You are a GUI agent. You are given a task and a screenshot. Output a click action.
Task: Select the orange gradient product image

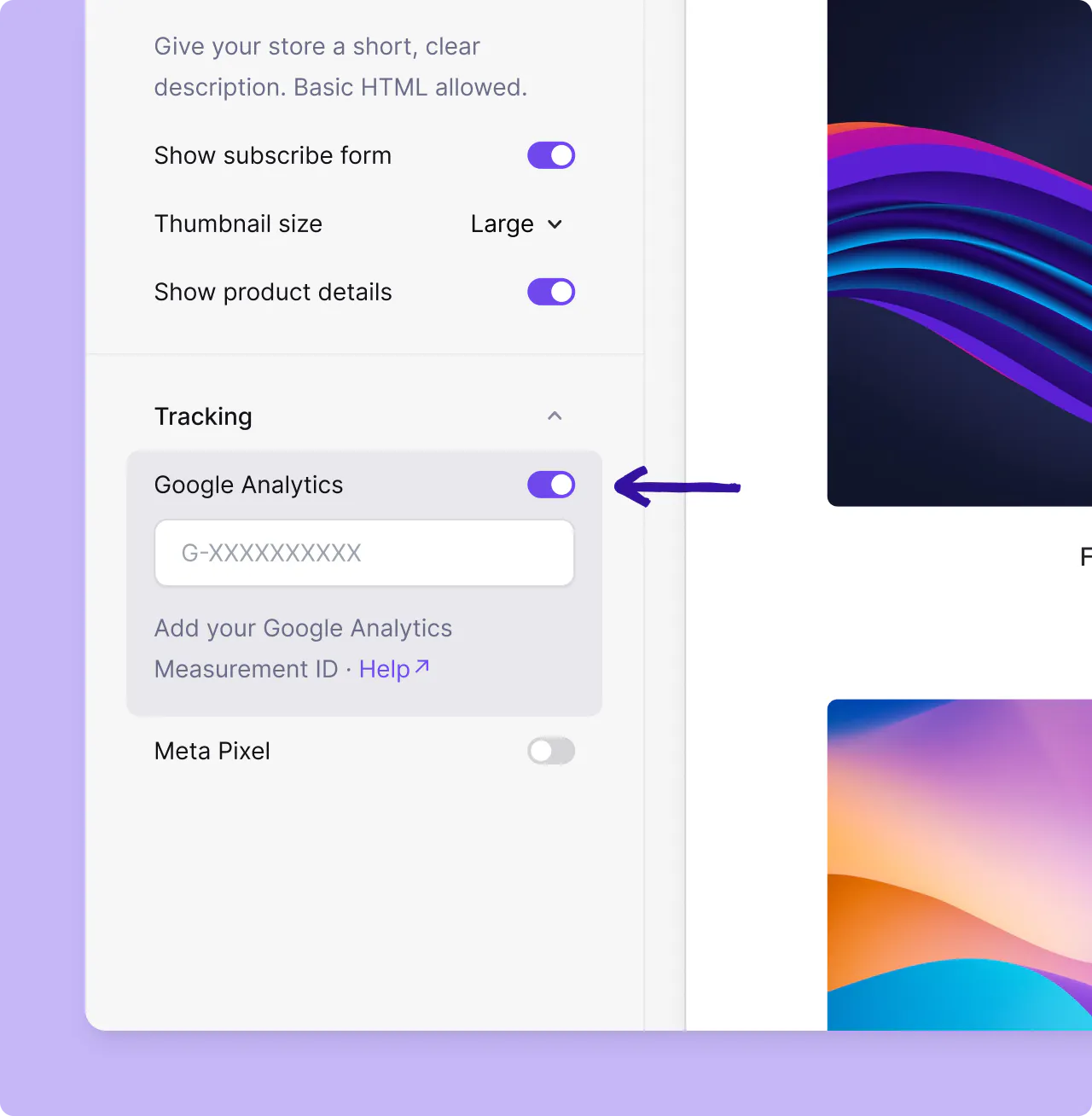pyautogui.click(x=959, y=863)
